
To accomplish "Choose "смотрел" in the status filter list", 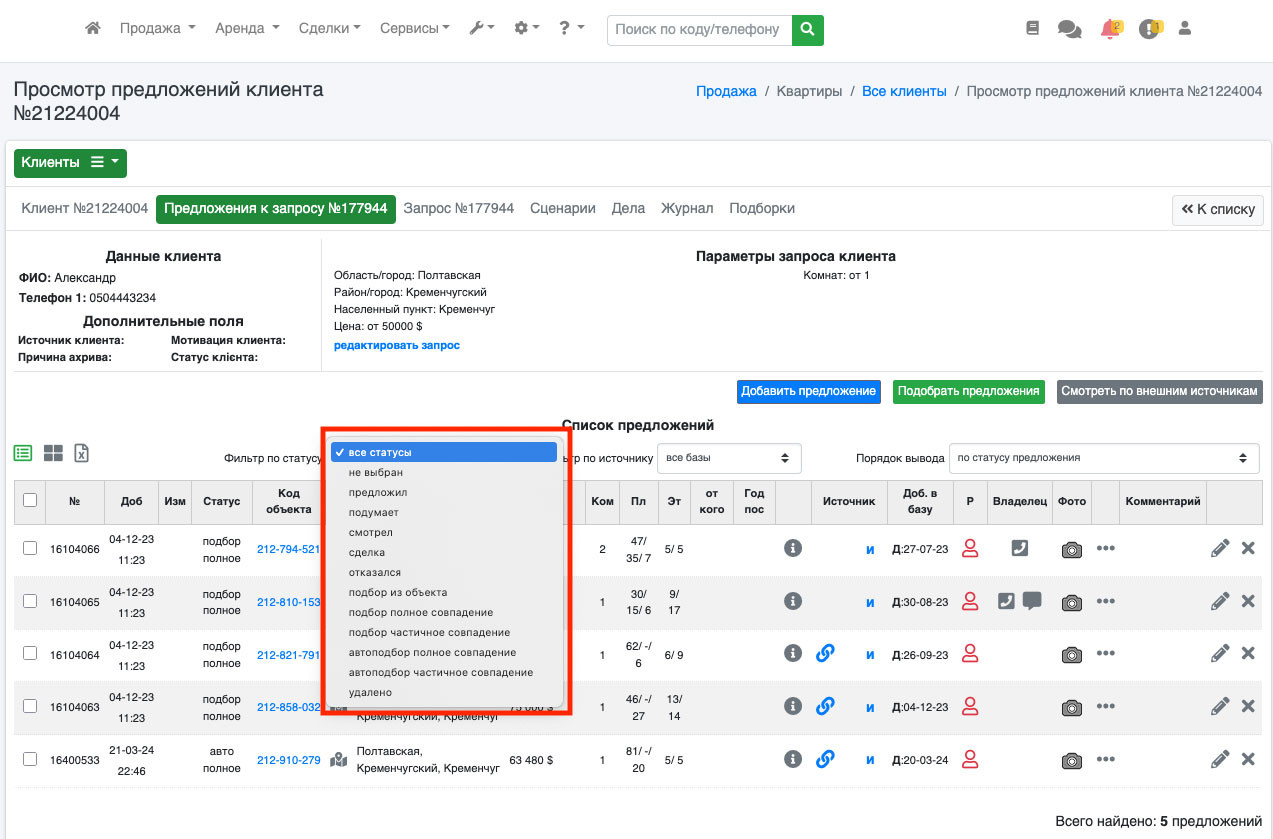I will [370, 532].
